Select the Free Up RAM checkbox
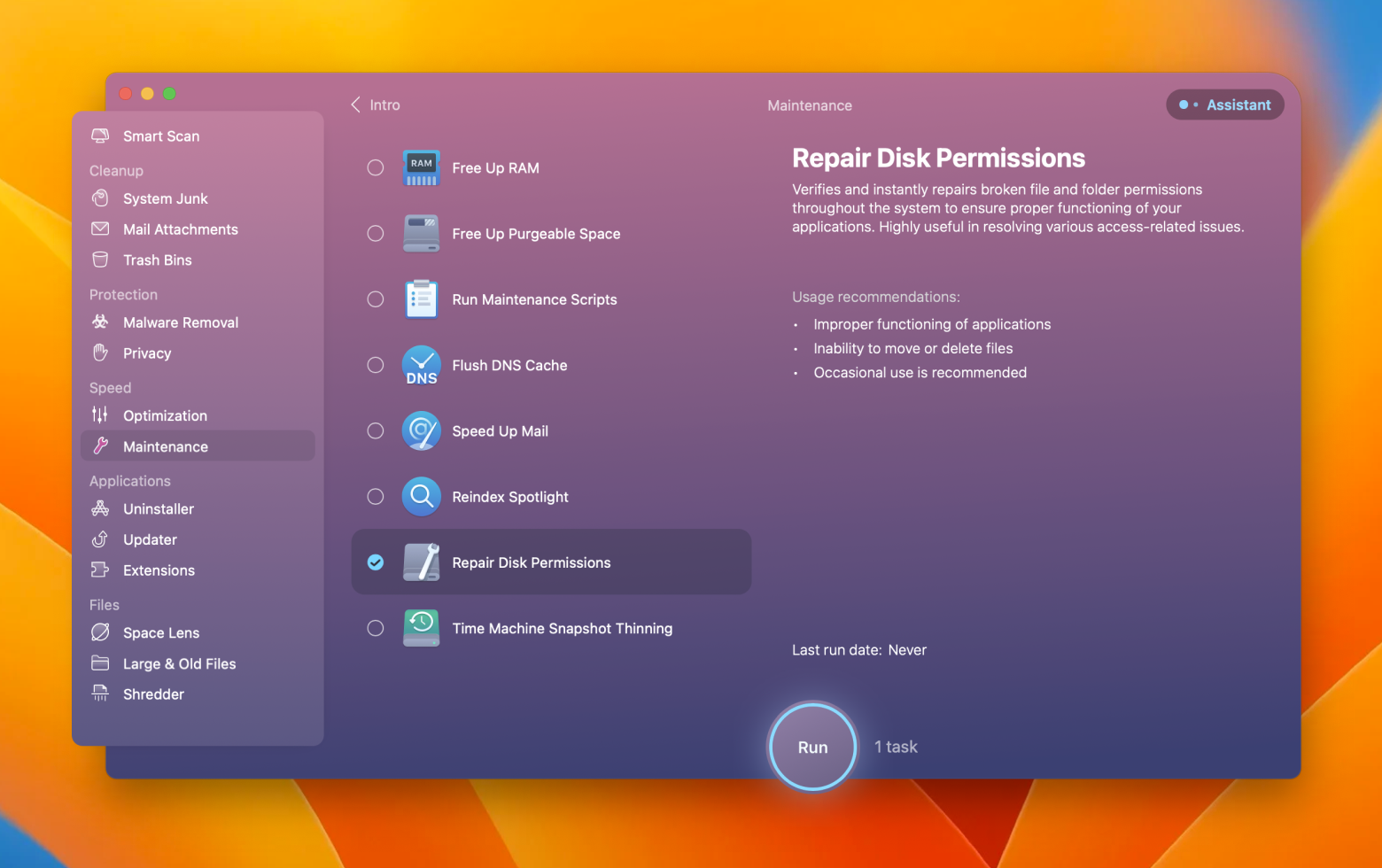Image resolution: width=1382 pixels, height=868 pixels. tap(376, 168)
